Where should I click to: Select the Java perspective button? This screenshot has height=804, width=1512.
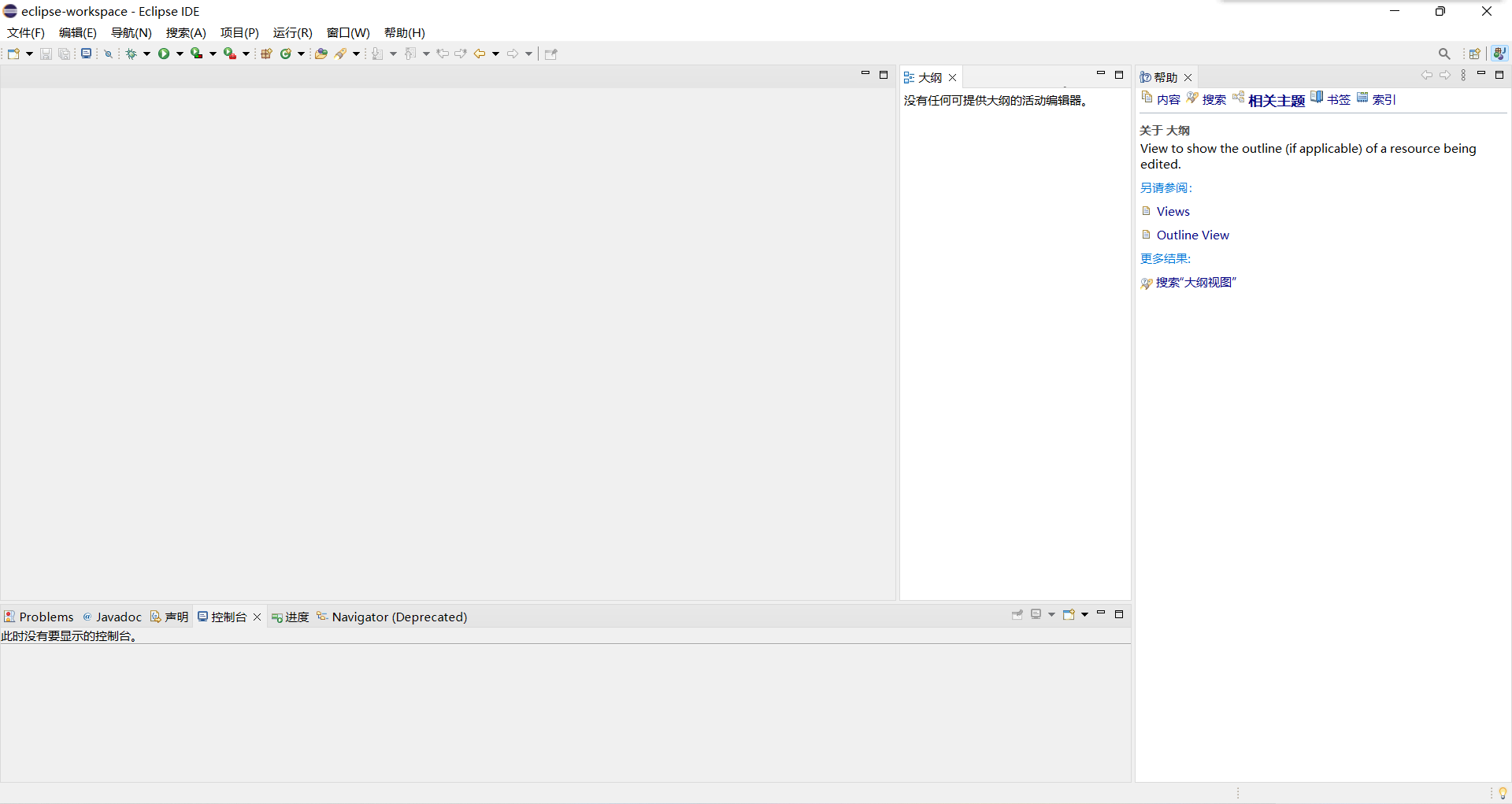click(1500, 53)
